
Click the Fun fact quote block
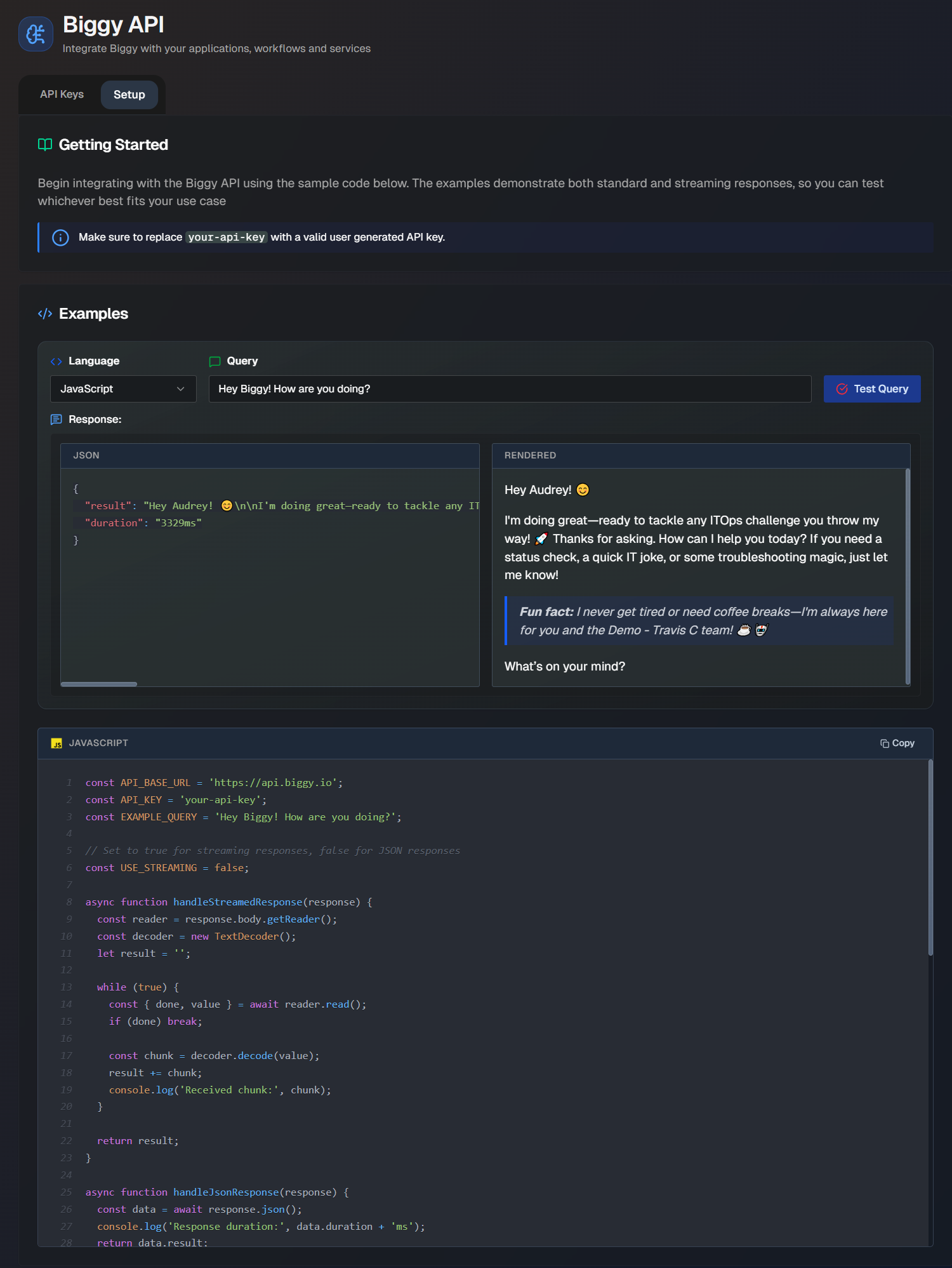pos(699,621)
